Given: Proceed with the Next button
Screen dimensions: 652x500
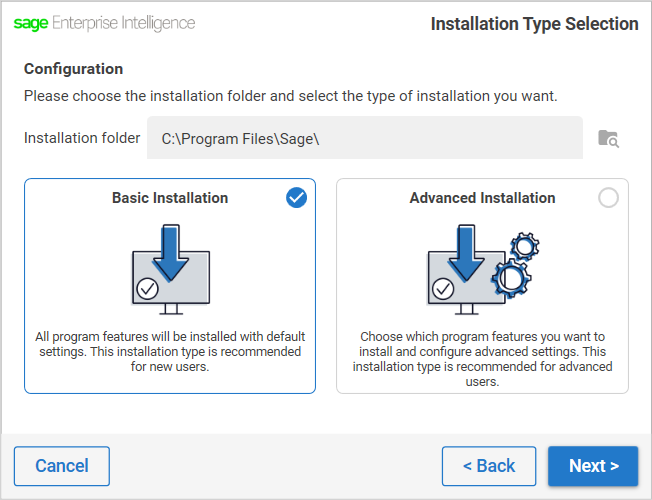Looking at the screenshot, I should point(593,466).
